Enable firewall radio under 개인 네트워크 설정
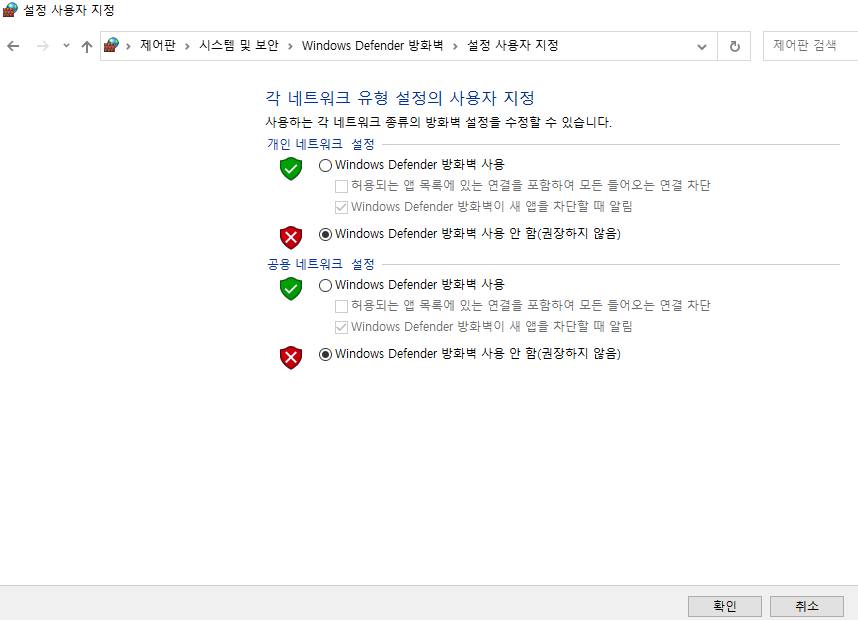 tap(325, 165)
